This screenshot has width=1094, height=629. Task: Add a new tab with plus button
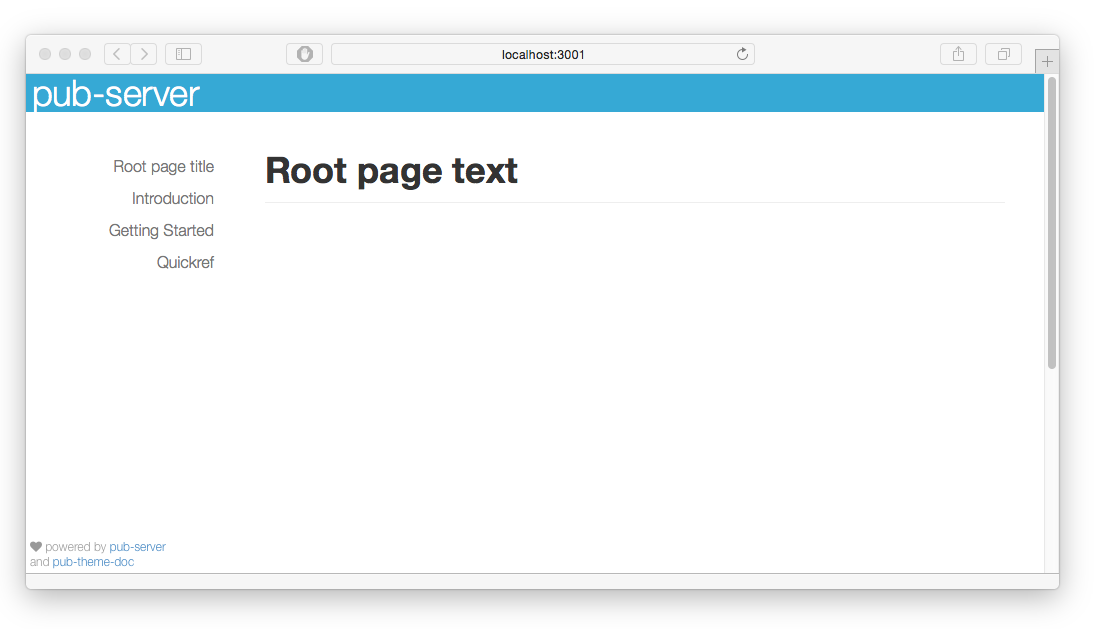(1047, 61)
